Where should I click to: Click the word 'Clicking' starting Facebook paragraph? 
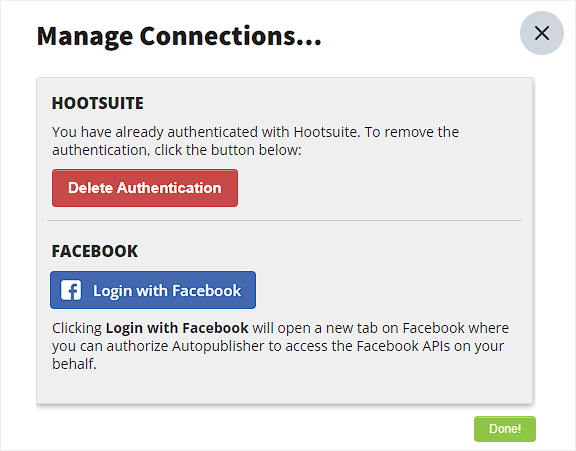coord(77,328)
